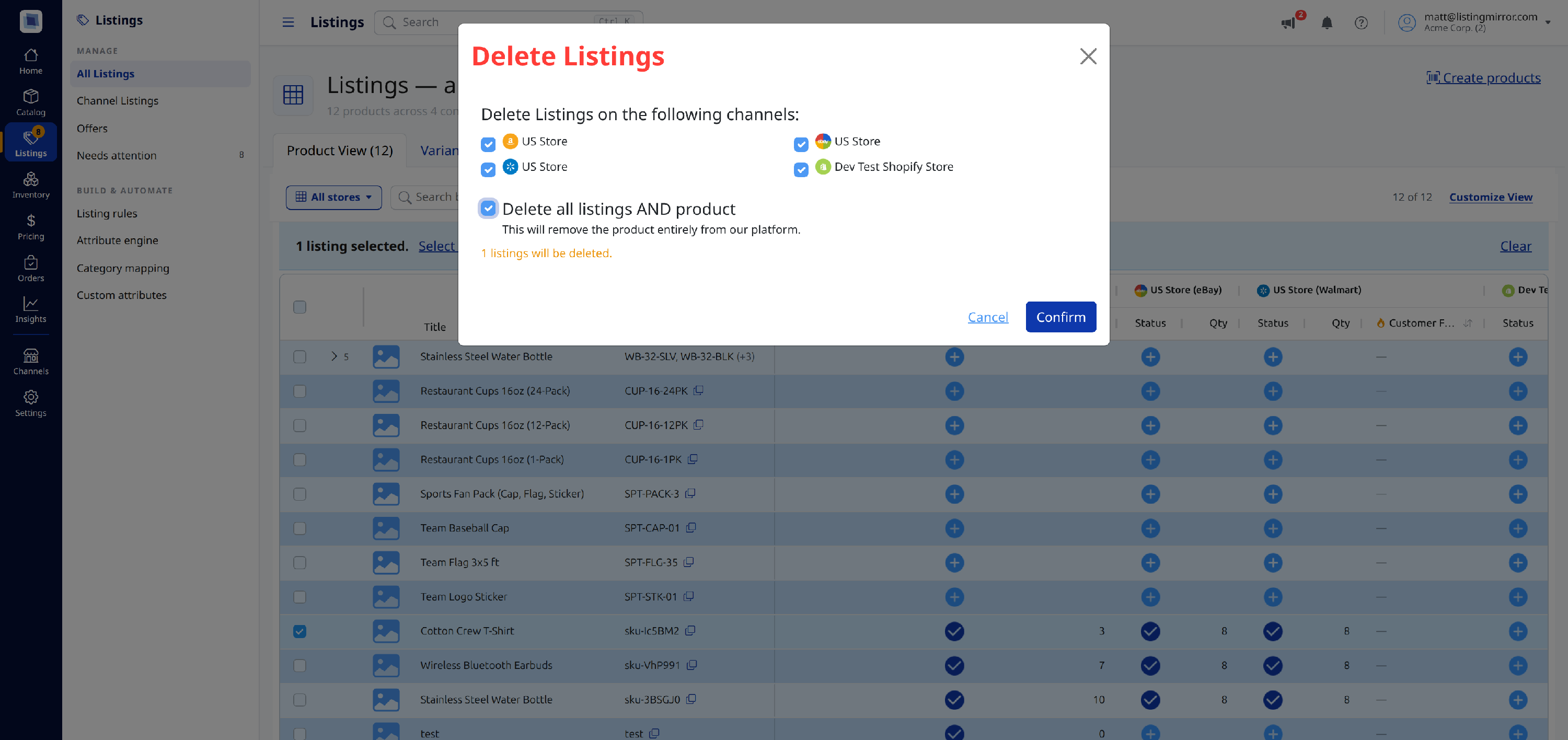Uncheck the eBay US Store channel checkbox
This screenshot has height=740, width=1568.
800,144
